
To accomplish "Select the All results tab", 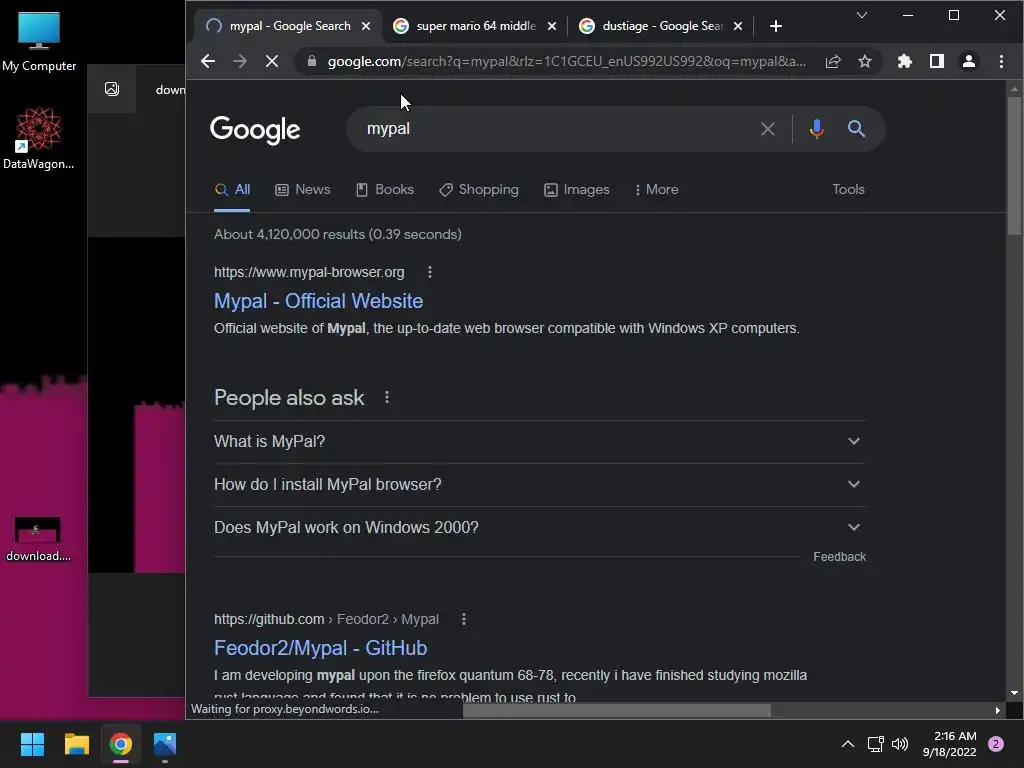I will (x=232, y=189).
